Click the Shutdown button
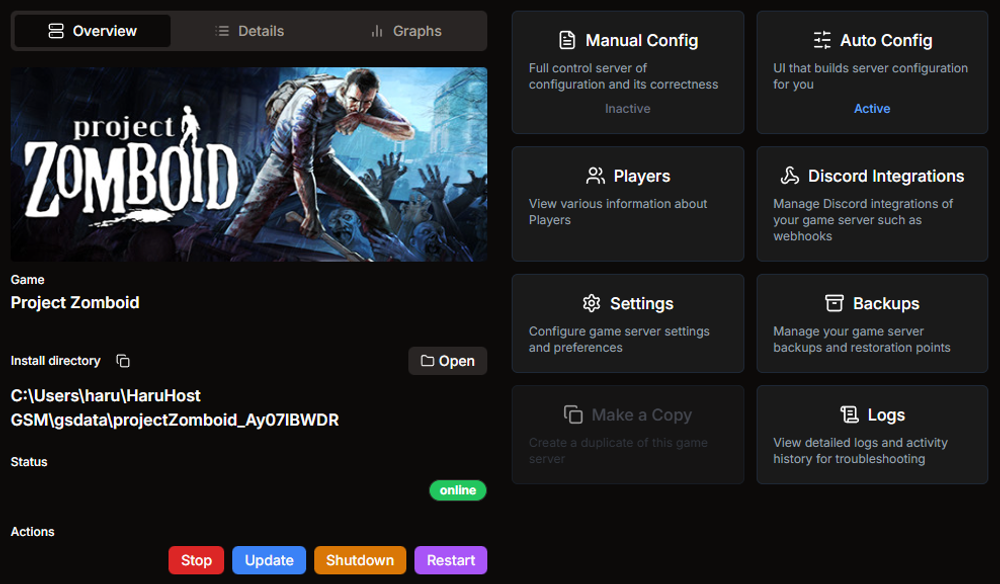This screenshot has height=584, width=1000. click(x=359, y=560)
